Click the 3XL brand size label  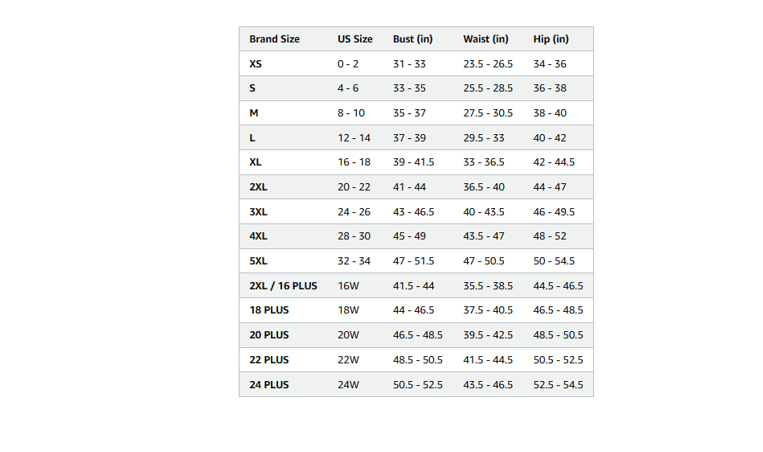258,212
